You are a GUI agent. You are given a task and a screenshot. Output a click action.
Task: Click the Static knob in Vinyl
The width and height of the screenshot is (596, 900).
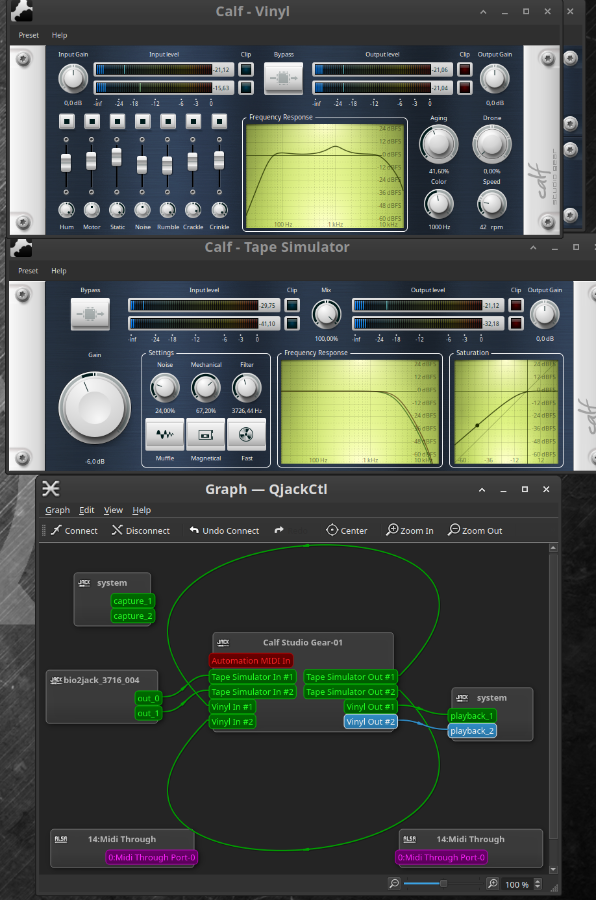coord(117,210)
